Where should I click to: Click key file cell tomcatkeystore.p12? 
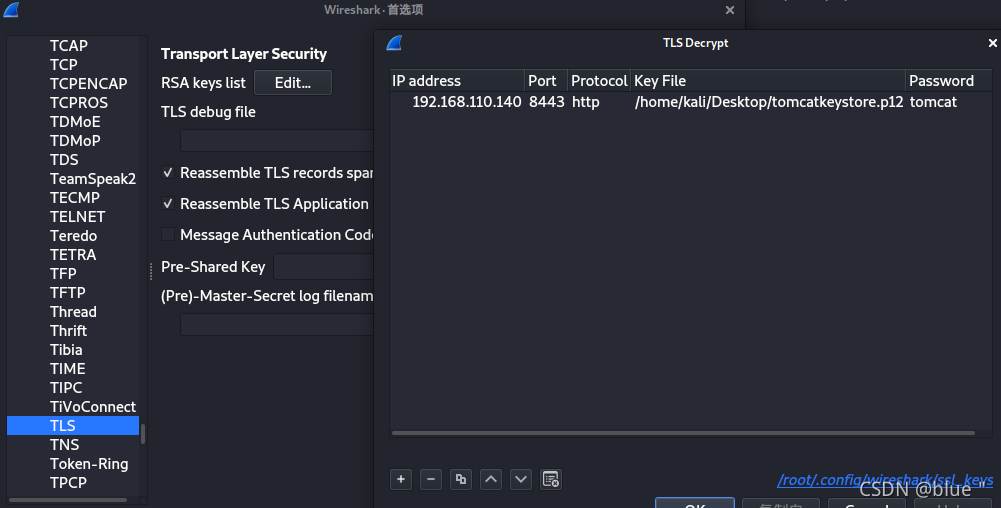click(x=769, y=102)
